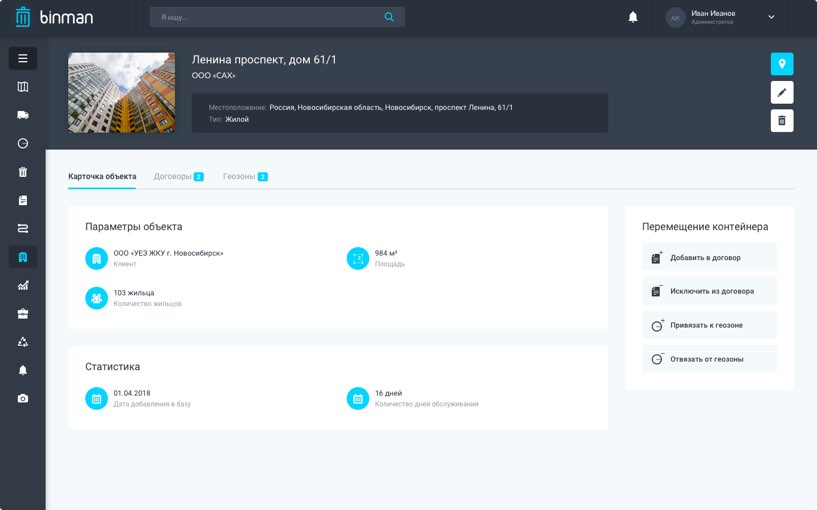This screenshot has height=510, width=817.
Task: Open the truck vehicles section in the sidebar
Action: (23, 115)
